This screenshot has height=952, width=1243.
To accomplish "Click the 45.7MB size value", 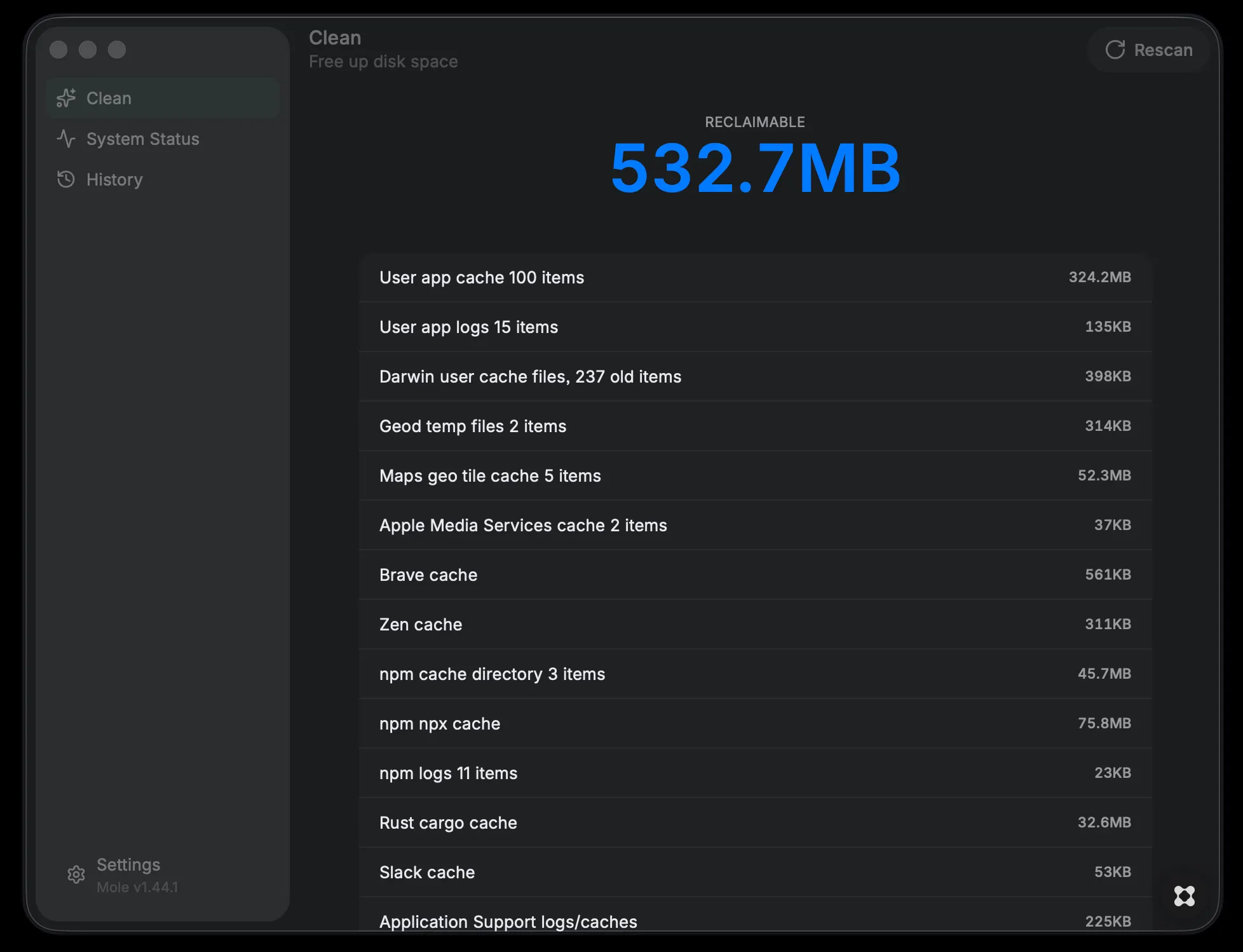I will (x=1104, y=674).
